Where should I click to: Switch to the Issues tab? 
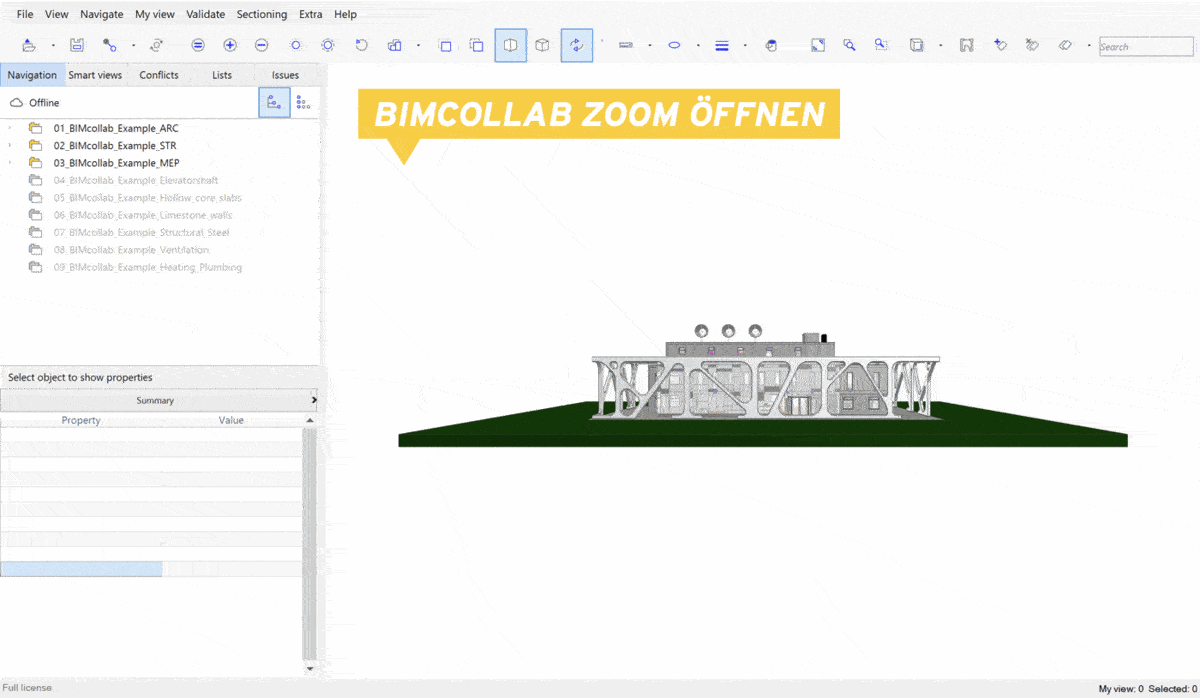click(285, 74)
